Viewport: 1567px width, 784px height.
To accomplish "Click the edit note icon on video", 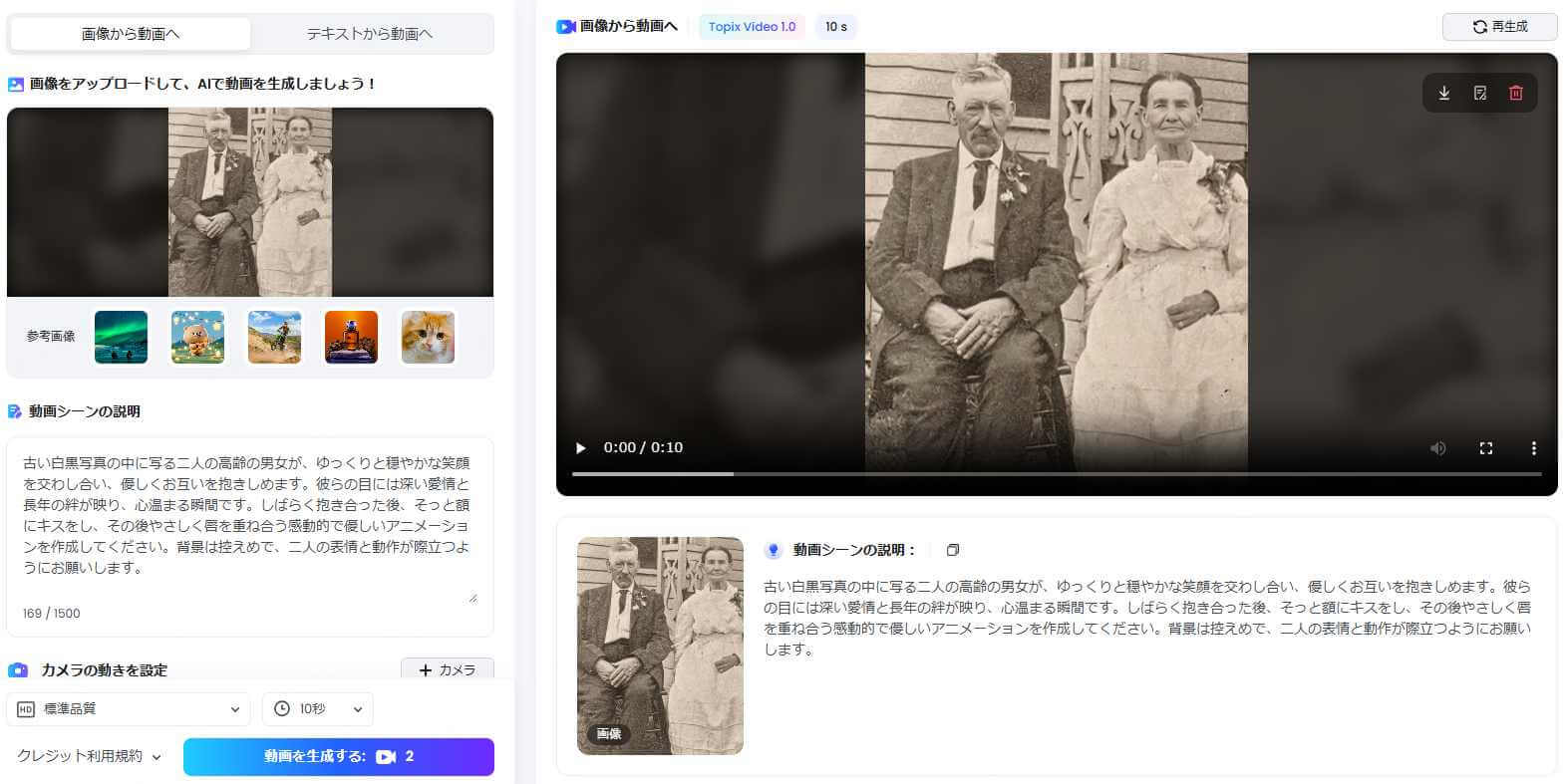I will click(1480, 93).
